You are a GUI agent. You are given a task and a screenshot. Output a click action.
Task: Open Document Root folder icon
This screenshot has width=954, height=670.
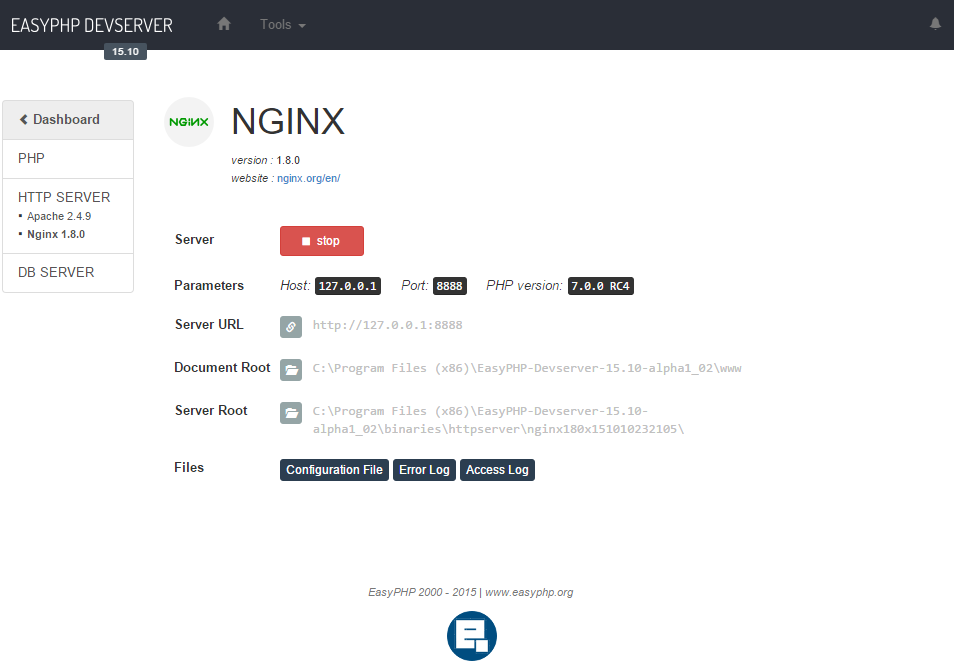(291, 369)
